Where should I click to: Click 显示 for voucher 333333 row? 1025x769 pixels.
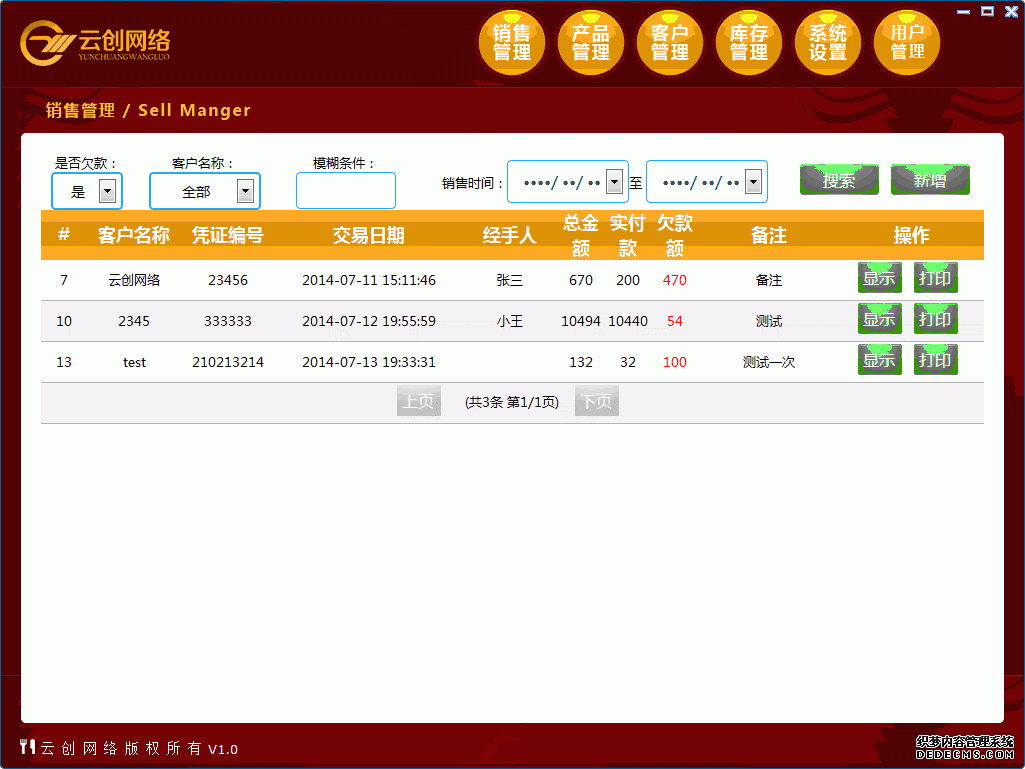(879, 319)
